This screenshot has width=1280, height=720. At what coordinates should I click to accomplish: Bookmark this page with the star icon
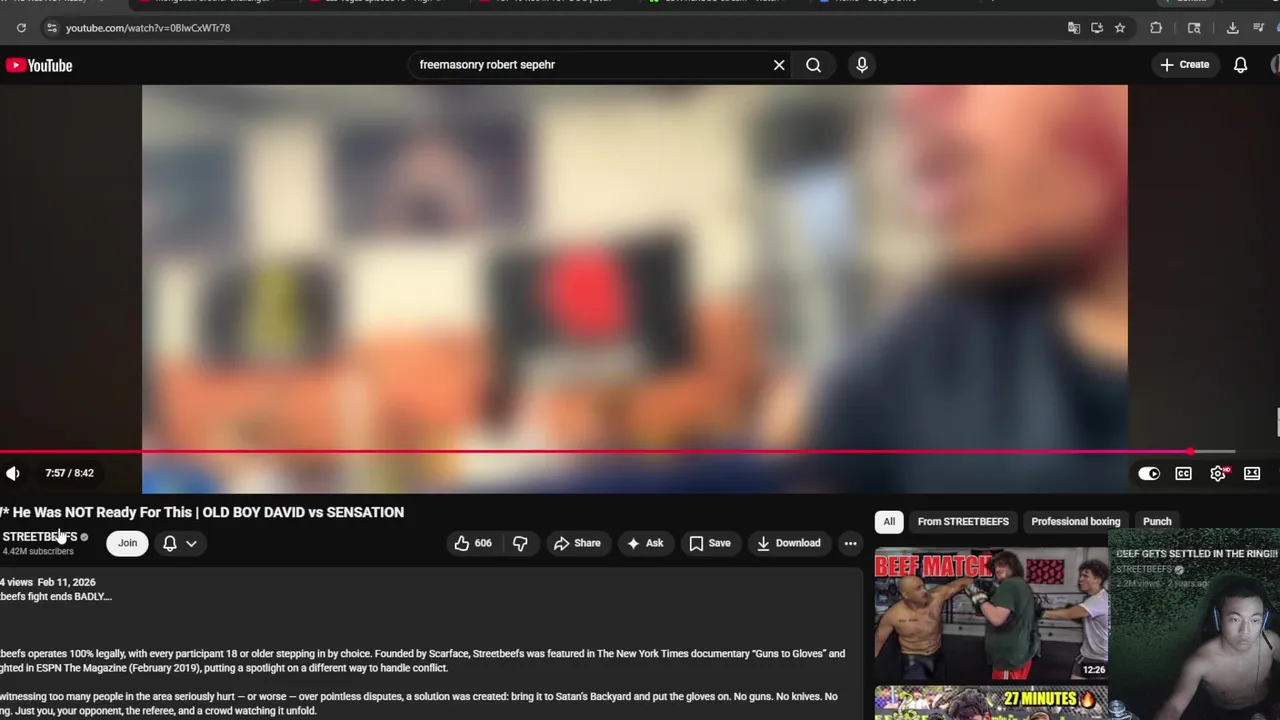pyautogui.click(x=1120, y=28)
